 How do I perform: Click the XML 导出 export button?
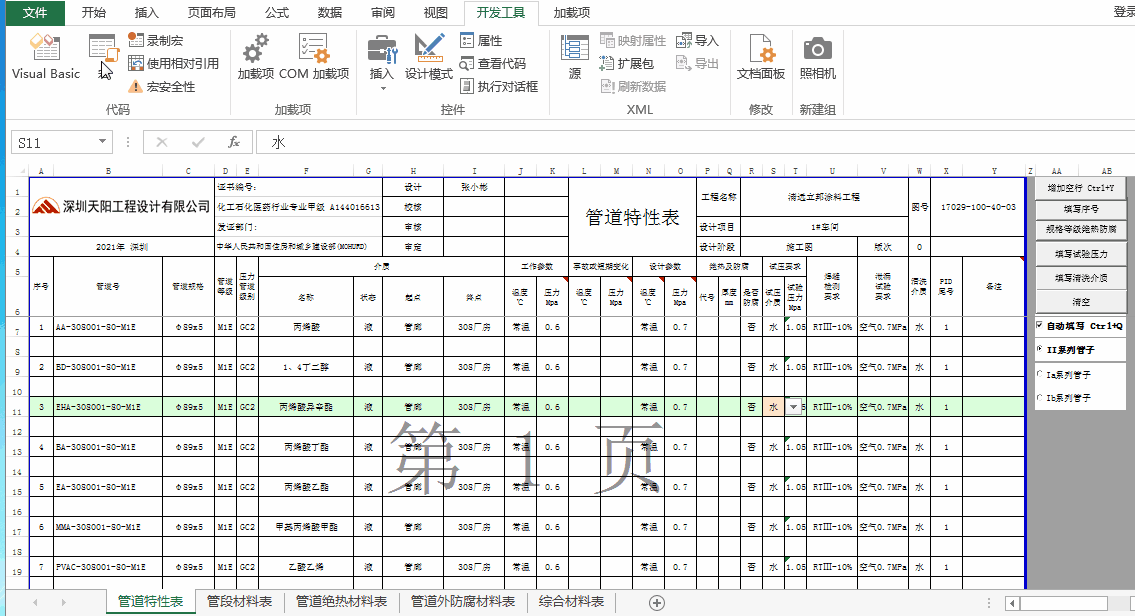pos(697,64)
